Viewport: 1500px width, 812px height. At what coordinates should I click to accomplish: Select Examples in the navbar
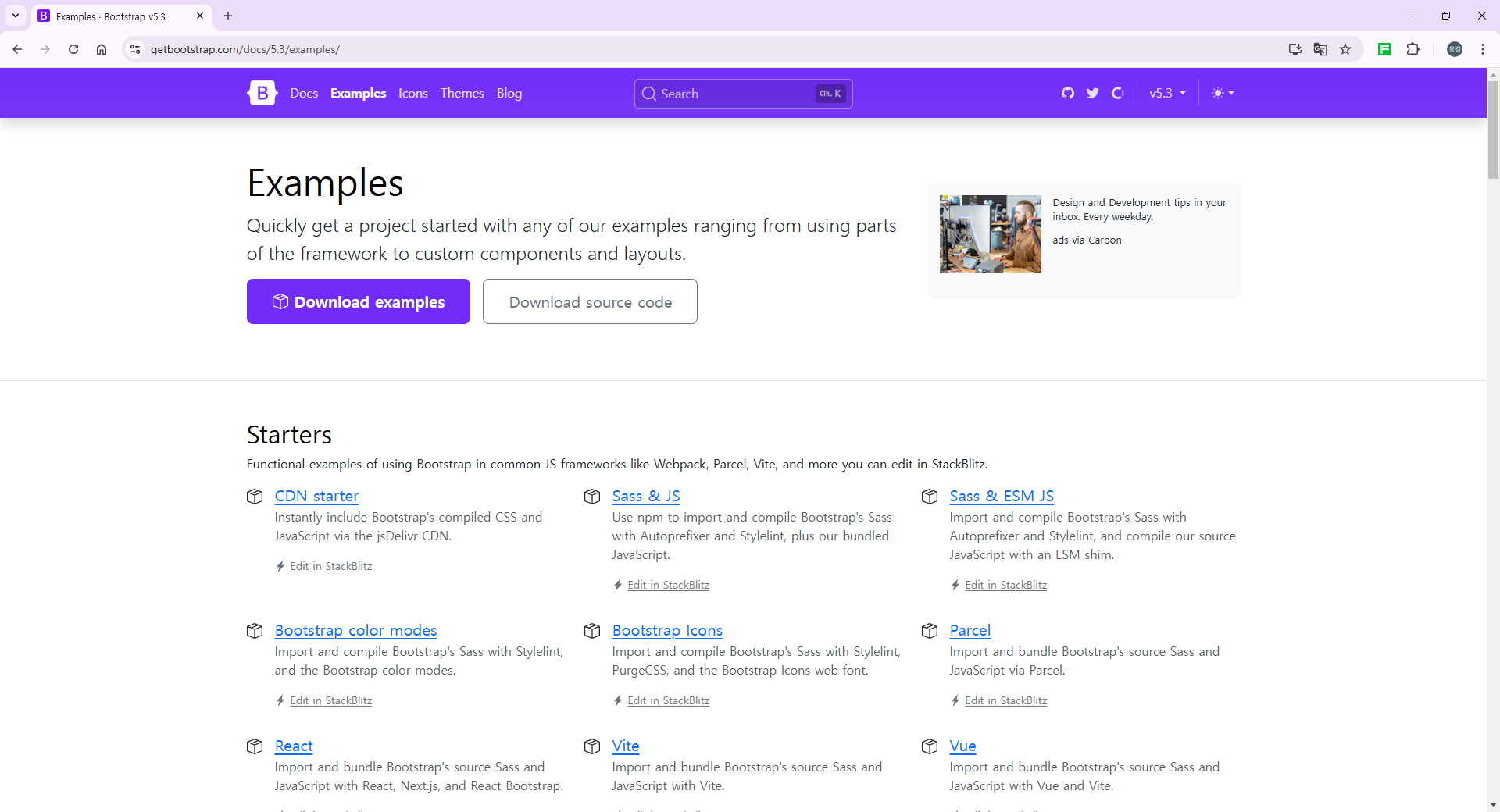[x=358, y=93]
